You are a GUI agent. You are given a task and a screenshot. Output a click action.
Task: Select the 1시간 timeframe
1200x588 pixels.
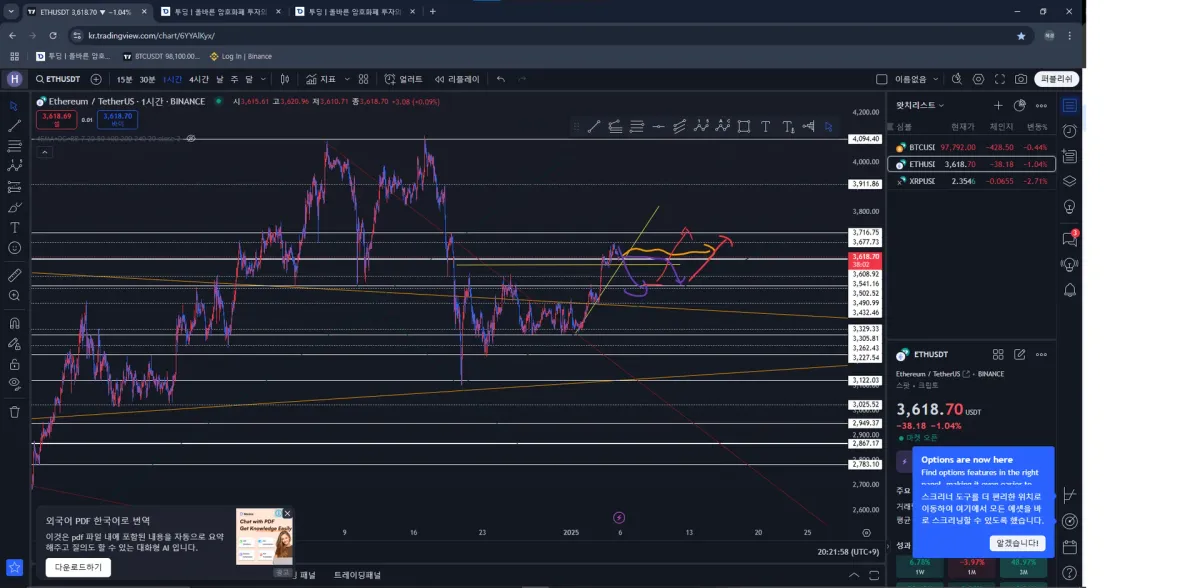coord(172,79)
